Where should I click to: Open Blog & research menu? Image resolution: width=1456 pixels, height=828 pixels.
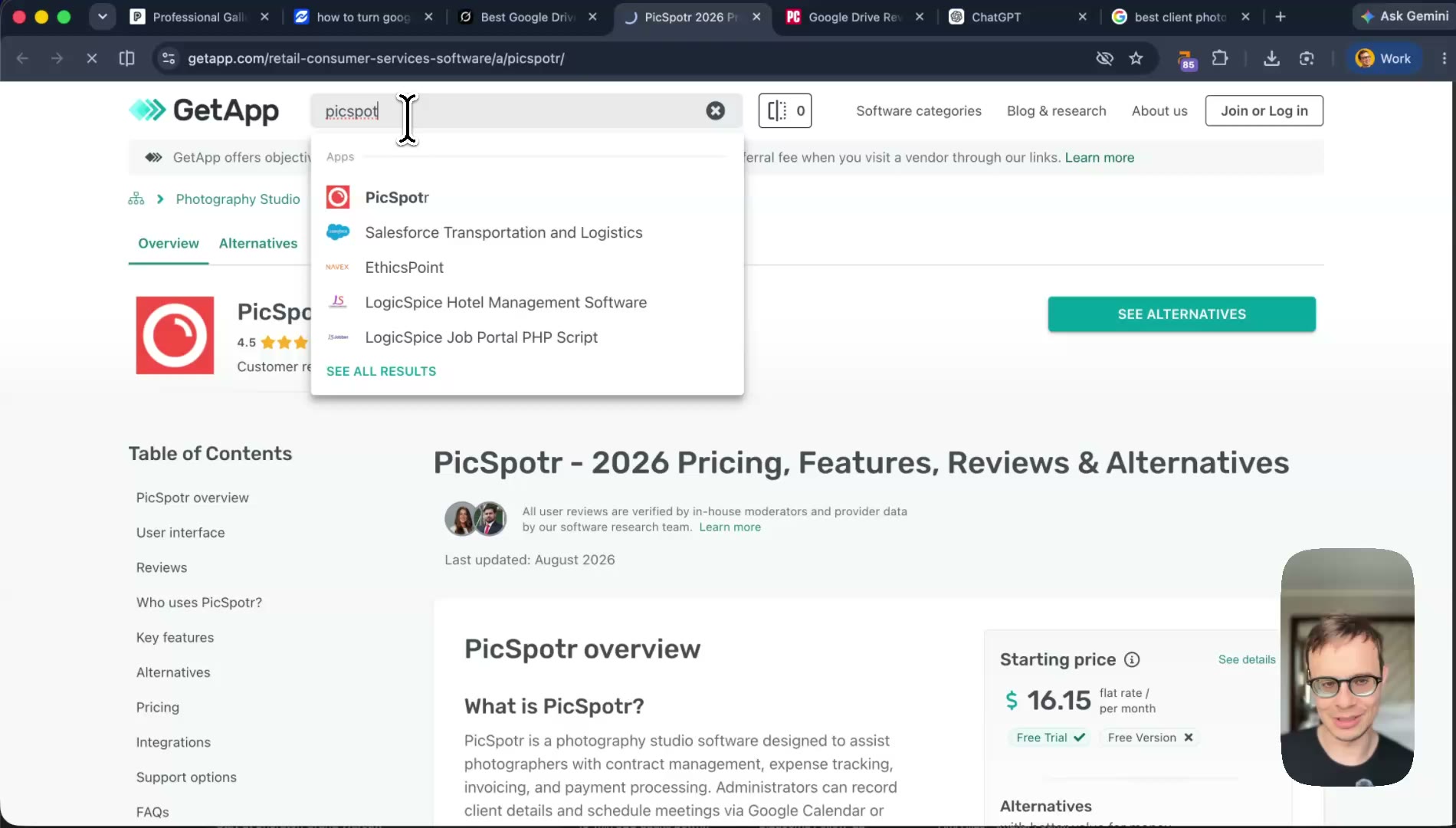click(x=1056, y=110)
